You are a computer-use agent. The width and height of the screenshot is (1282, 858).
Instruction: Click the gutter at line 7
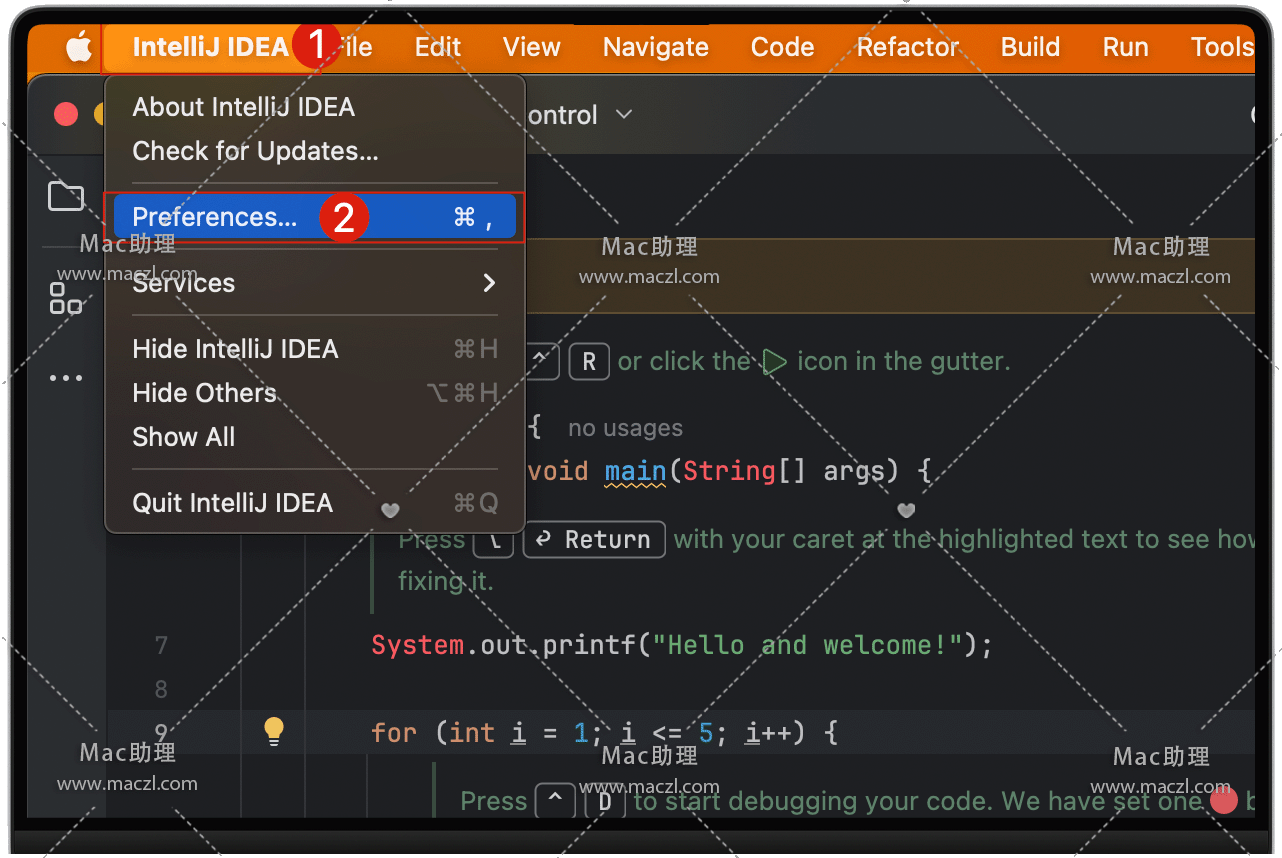click(162, 645)
